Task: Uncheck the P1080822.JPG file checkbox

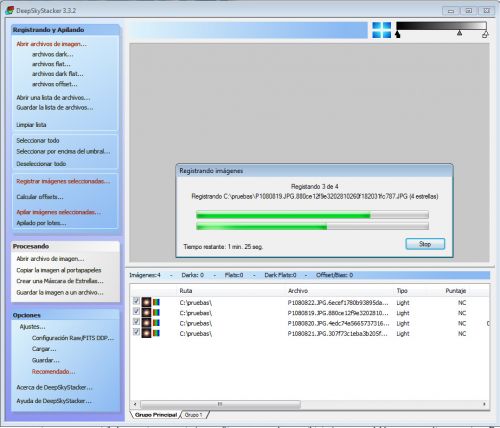Action: point(136,301)
